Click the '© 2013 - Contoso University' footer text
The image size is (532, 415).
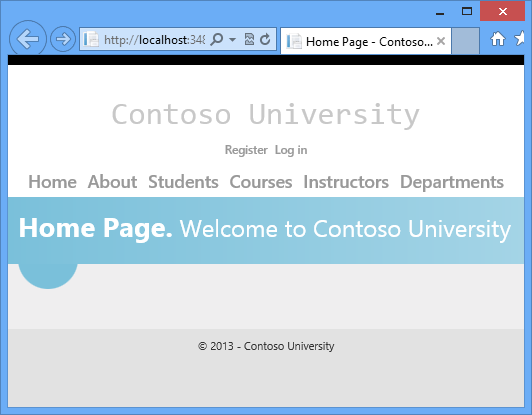[266, 346]
